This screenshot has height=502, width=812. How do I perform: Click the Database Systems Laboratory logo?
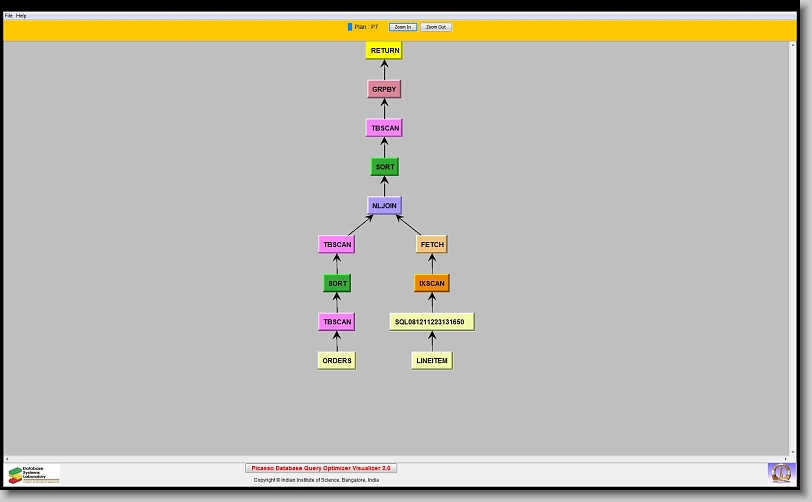tap(34, 474)
